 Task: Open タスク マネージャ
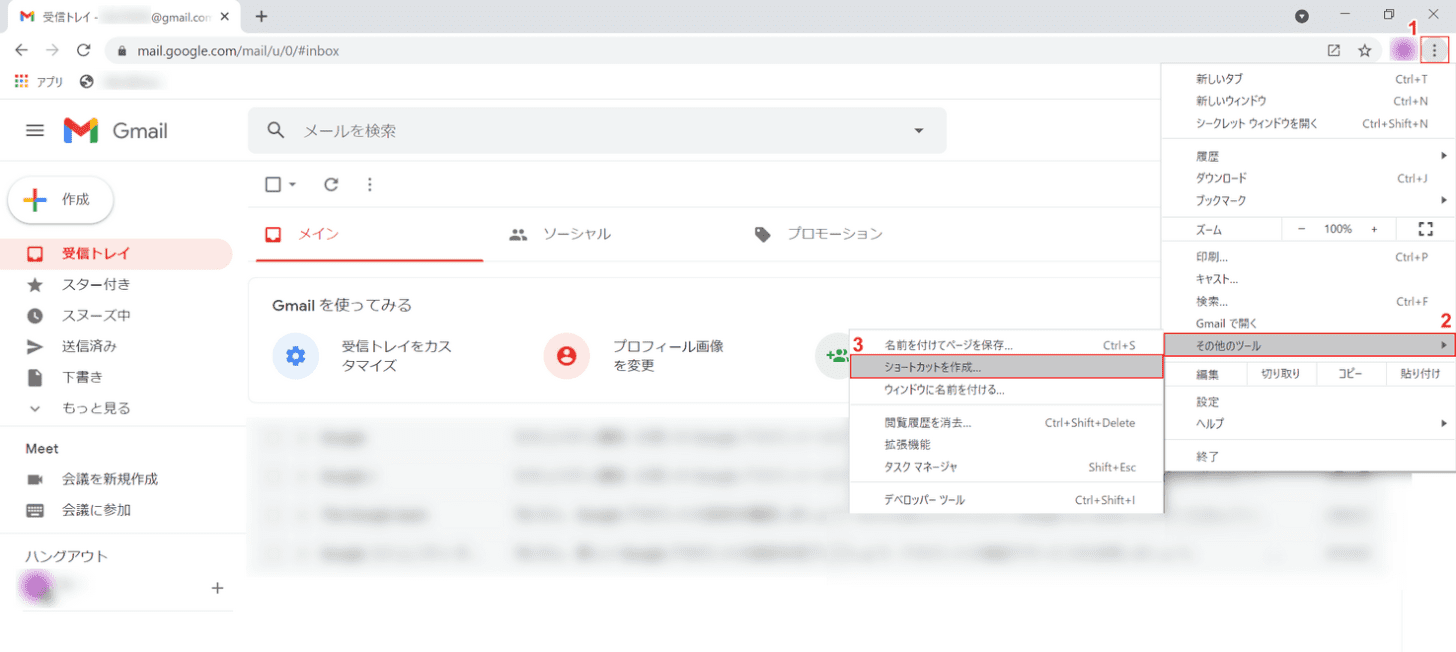pos(1006,467)
